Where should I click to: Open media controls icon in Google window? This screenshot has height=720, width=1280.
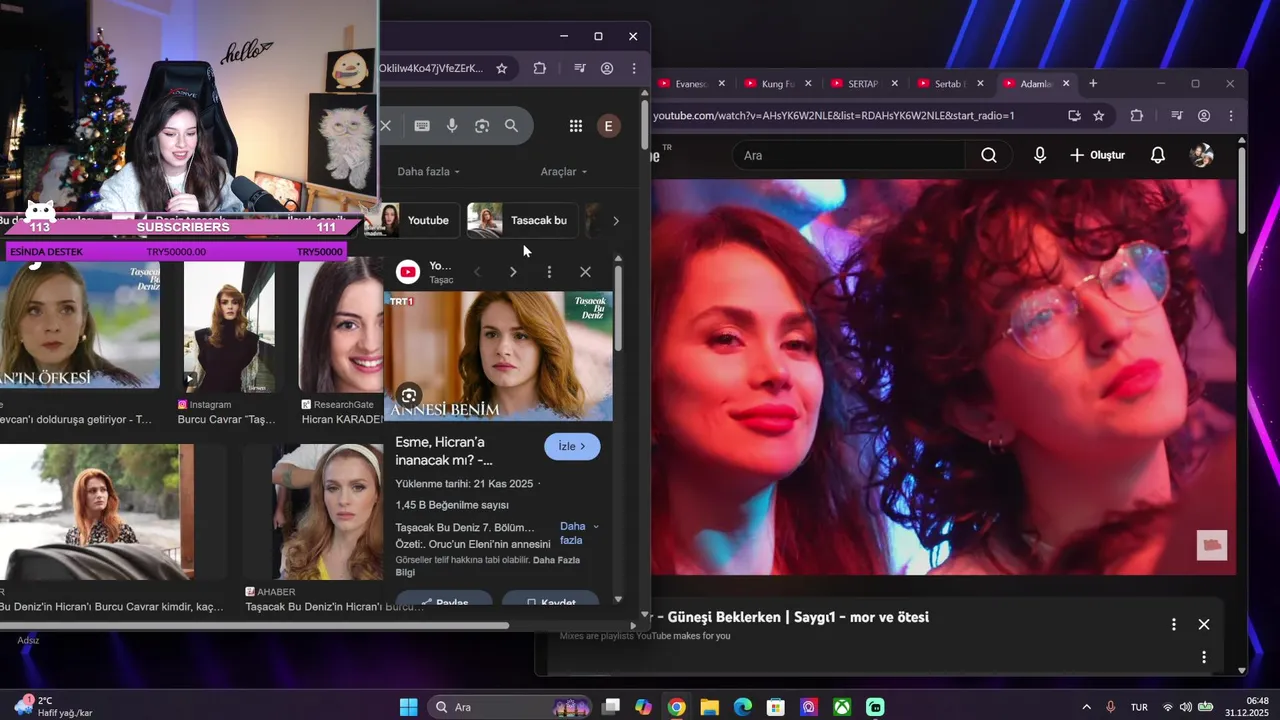pyautogui.click(x=580, y=68)
